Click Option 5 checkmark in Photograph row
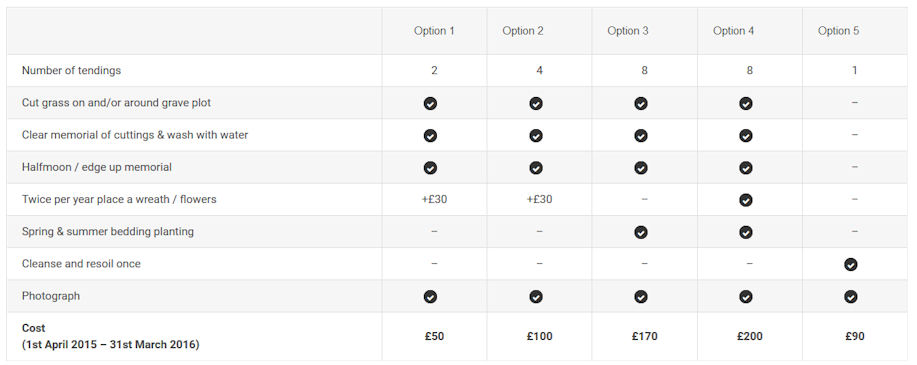The image size is (917, 365). [851, 297]
